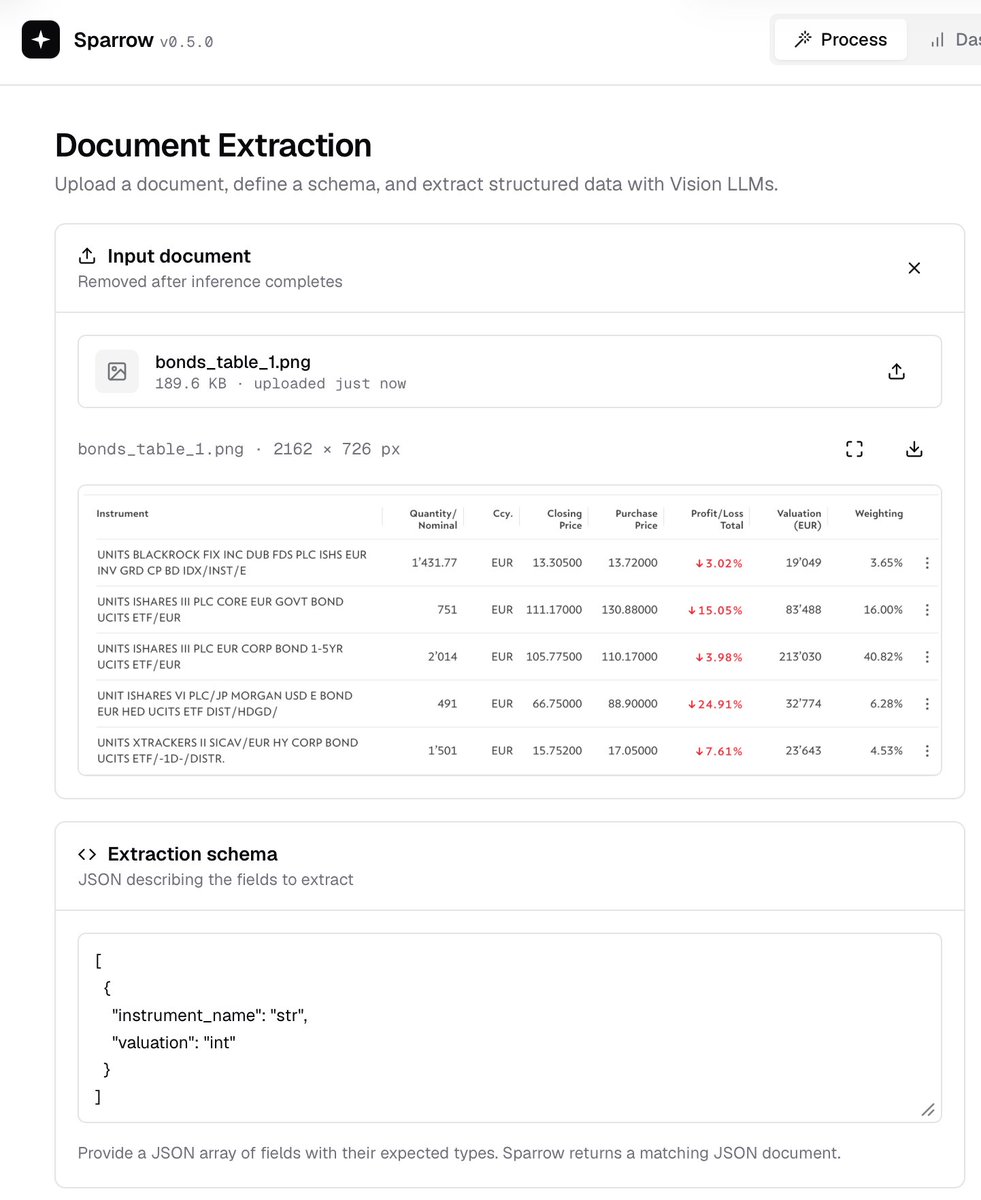Remove the input document with X icon

914,268
